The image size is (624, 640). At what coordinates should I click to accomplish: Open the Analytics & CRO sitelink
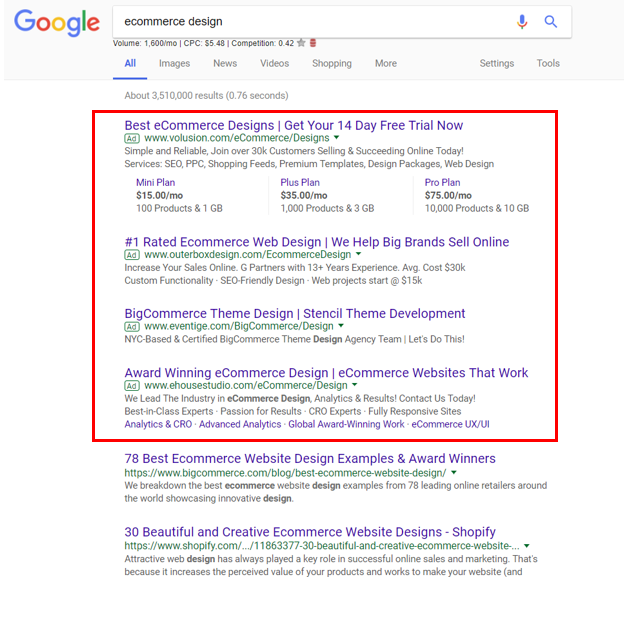pos(158,424)
